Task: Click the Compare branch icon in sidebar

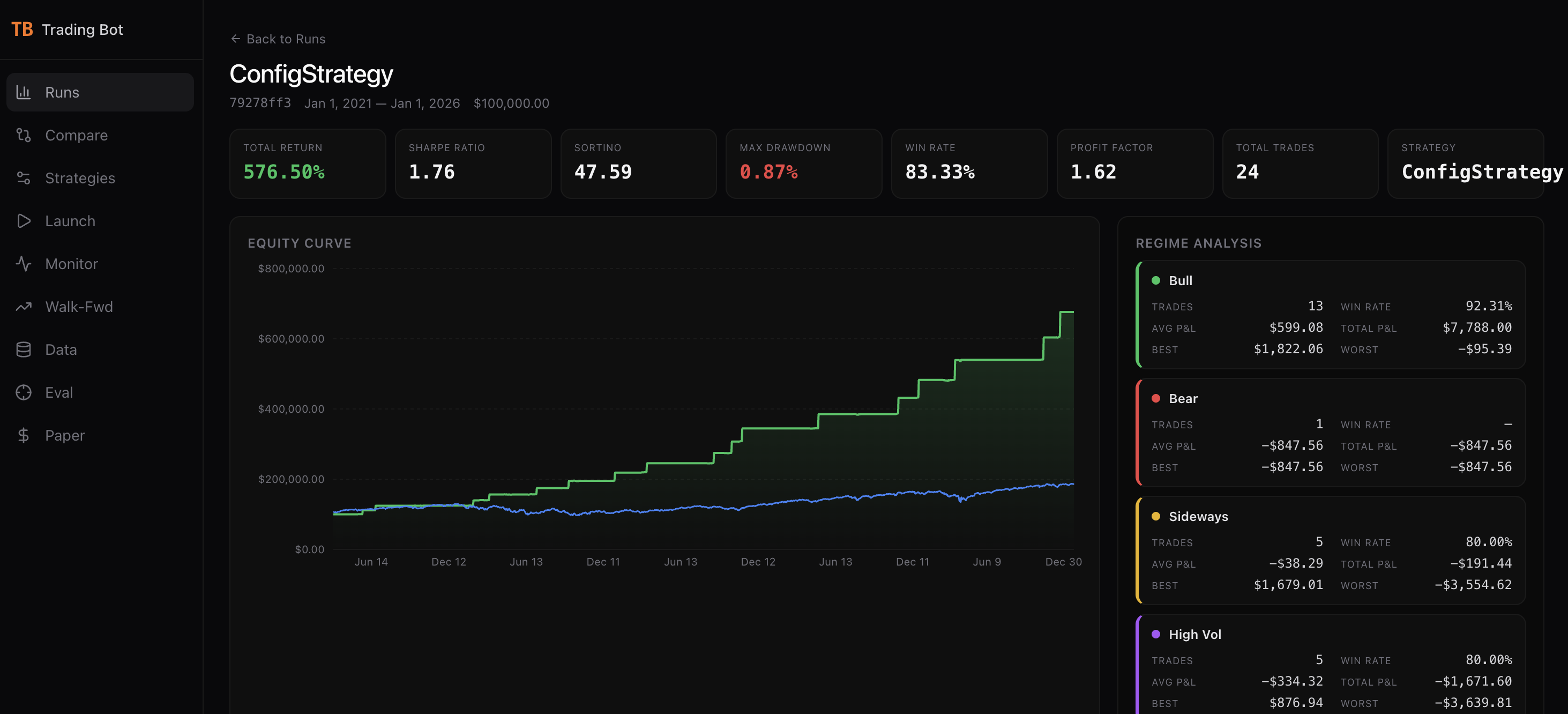Action: pyautogui.click(x=23, y=135)
